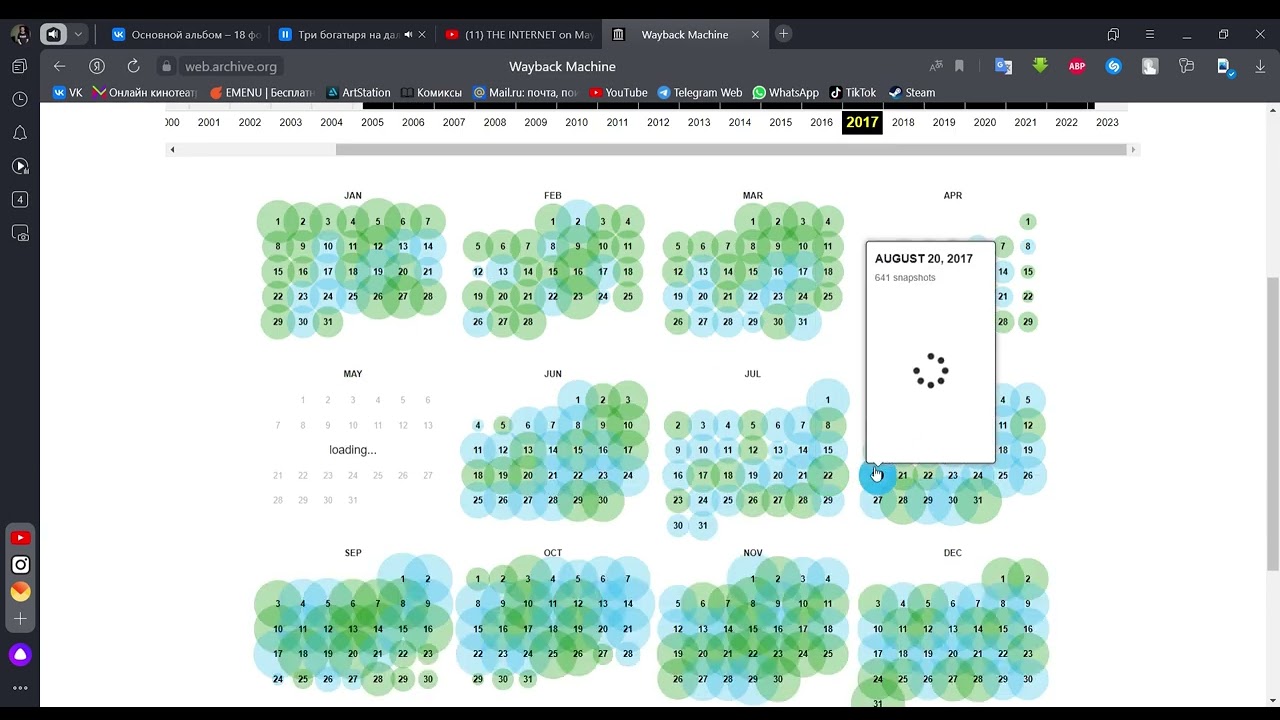Bookmark this page with ribbon icon

(959, 66)
